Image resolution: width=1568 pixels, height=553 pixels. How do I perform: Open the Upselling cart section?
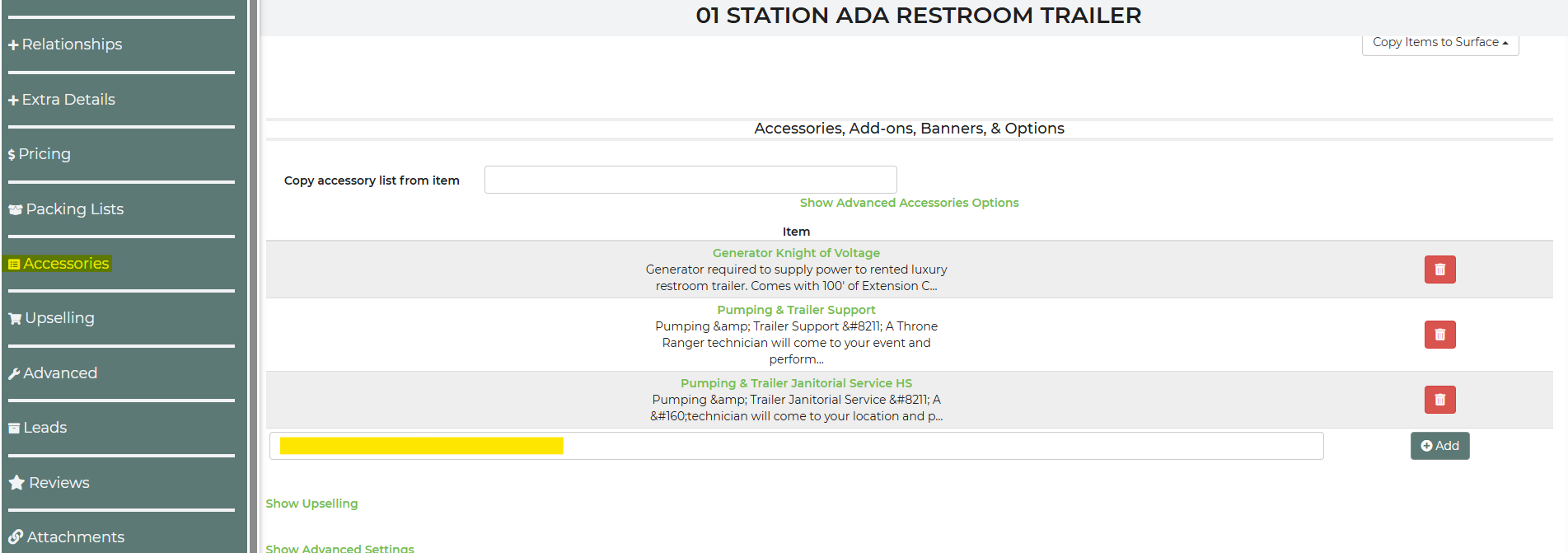pos(15,319)
